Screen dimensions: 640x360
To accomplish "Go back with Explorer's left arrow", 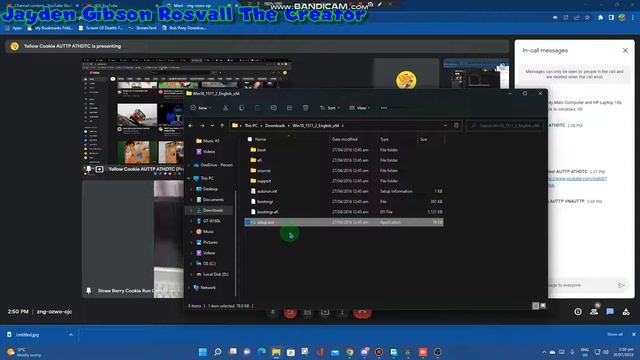I will 191,126.
